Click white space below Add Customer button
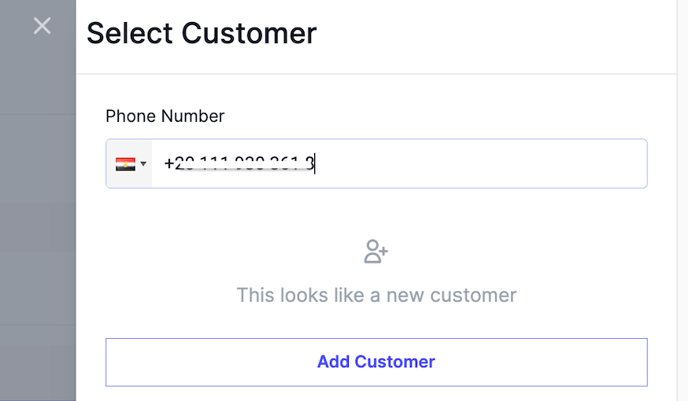The width and height of the screenshot is (688, 401). [376, 393]
